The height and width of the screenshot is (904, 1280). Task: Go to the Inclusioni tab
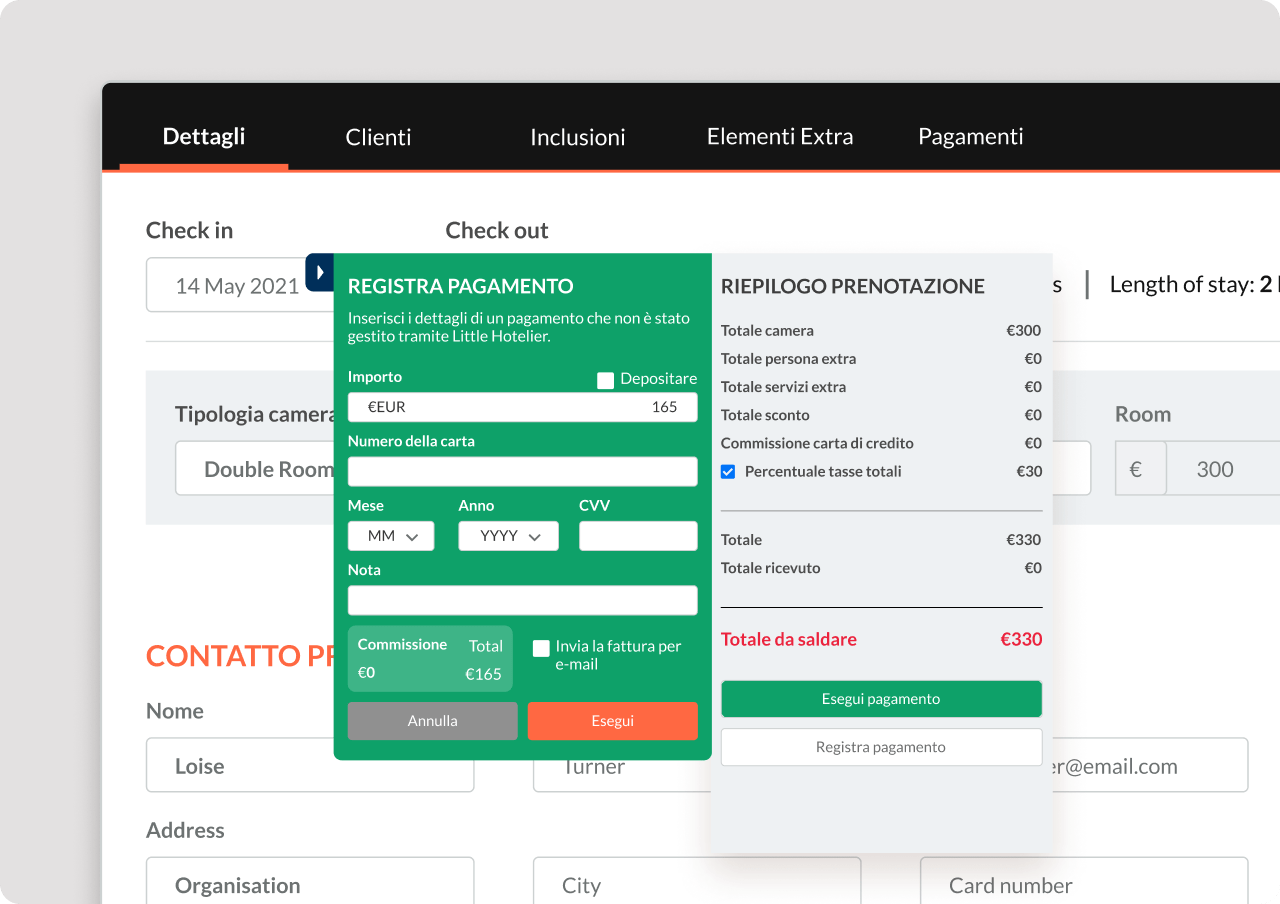[577, 137]
